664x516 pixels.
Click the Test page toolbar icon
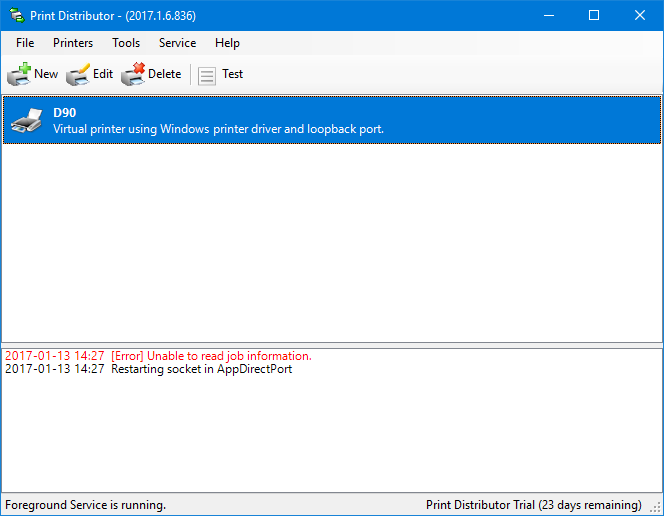click(207, 76)
